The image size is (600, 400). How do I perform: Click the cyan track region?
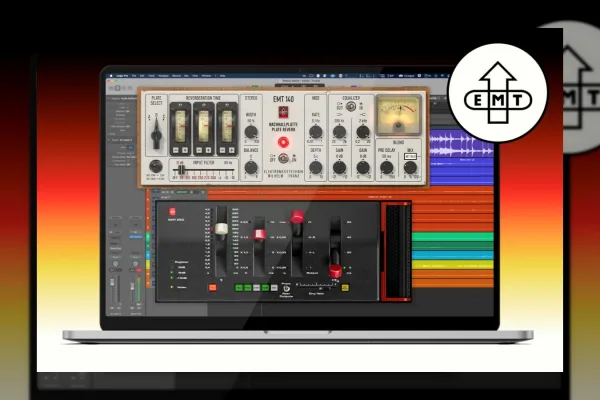[453, 255]
